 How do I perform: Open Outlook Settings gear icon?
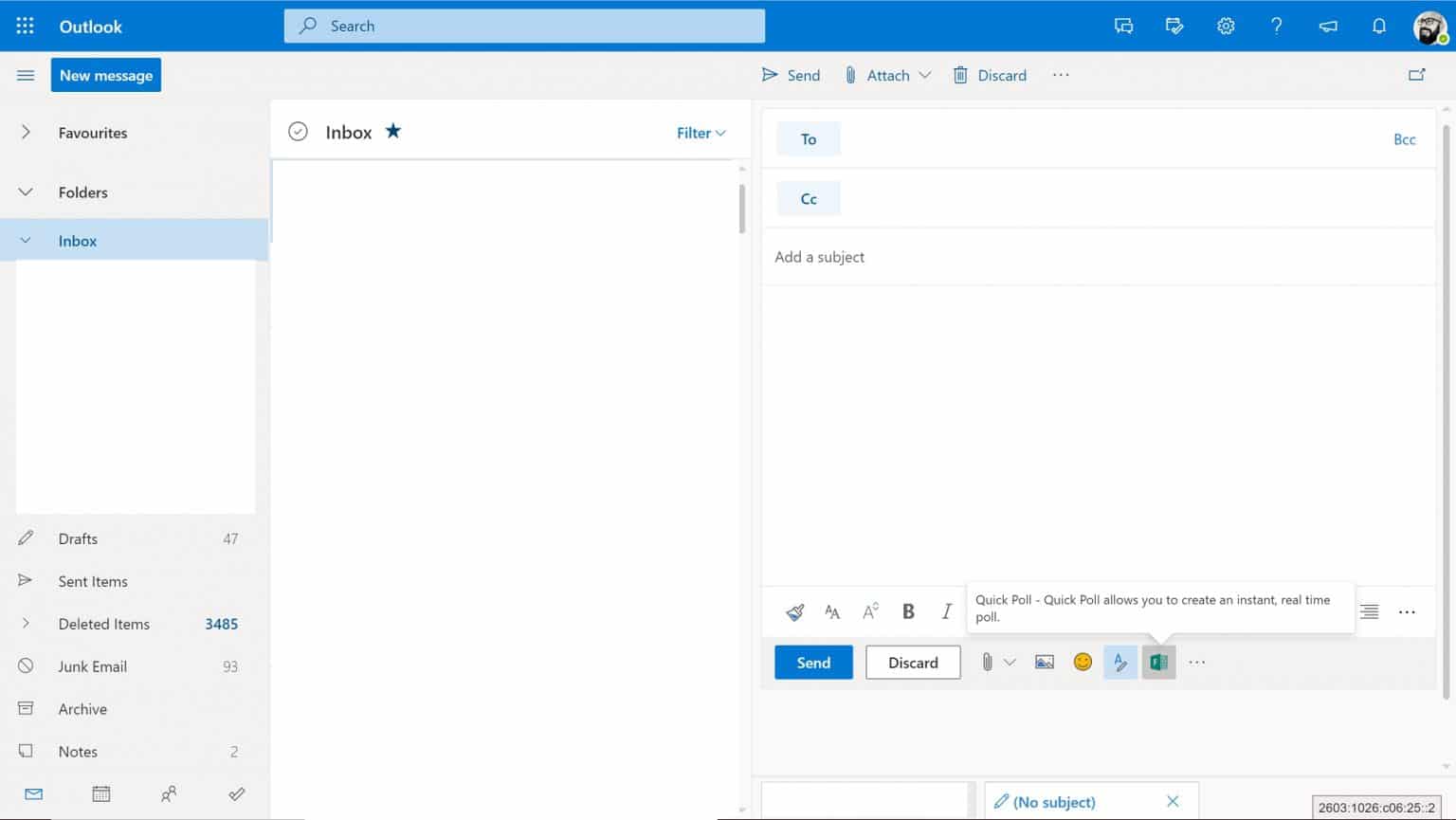1225,26
